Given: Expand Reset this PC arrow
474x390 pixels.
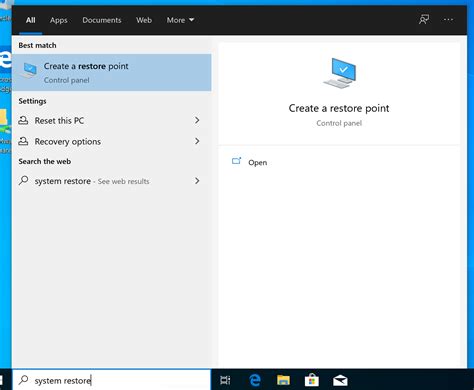Looking at the screenshot, I should tap(197, 120).
